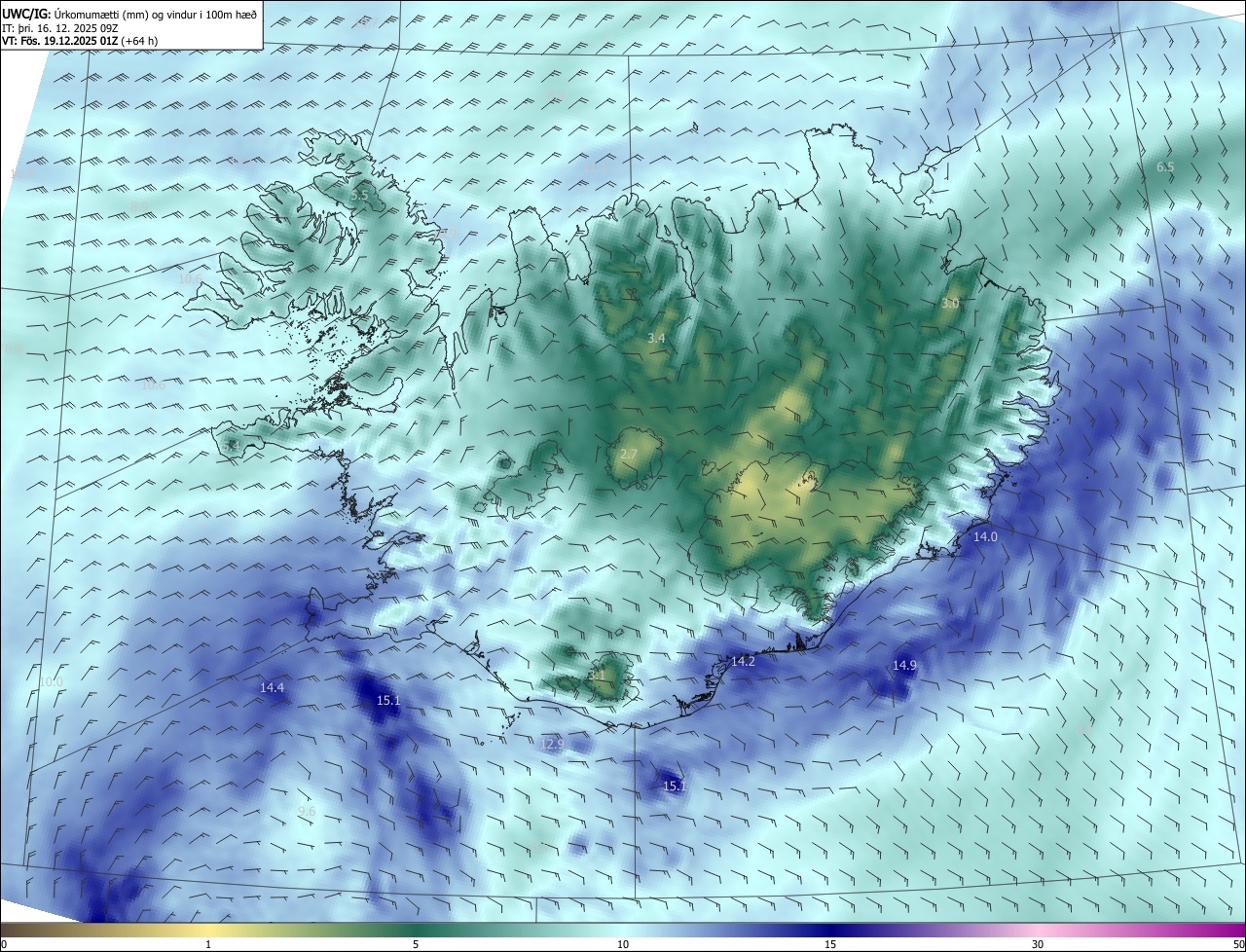Viewport: 1246px width, 952px height.
Task: Click the 'UWC/IG:' label in the title box
Action: (x=26, y=15)
